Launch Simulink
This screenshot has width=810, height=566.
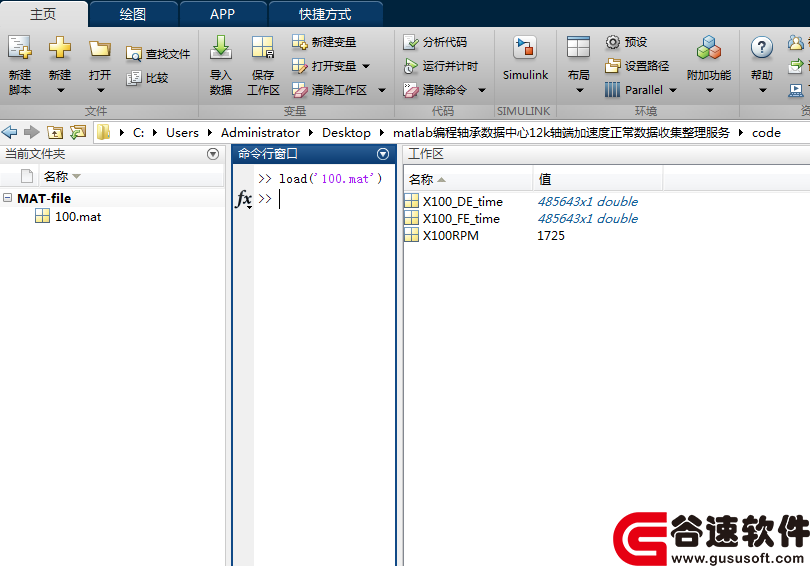[x=525, y=58]
